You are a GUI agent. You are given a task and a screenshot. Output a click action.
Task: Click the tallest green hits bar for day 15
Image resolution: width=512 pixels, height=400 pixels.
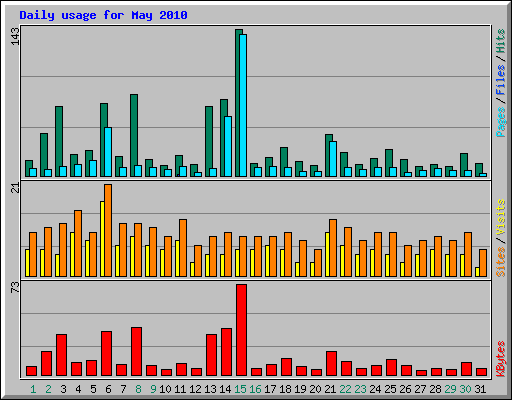tap(238, 103)
